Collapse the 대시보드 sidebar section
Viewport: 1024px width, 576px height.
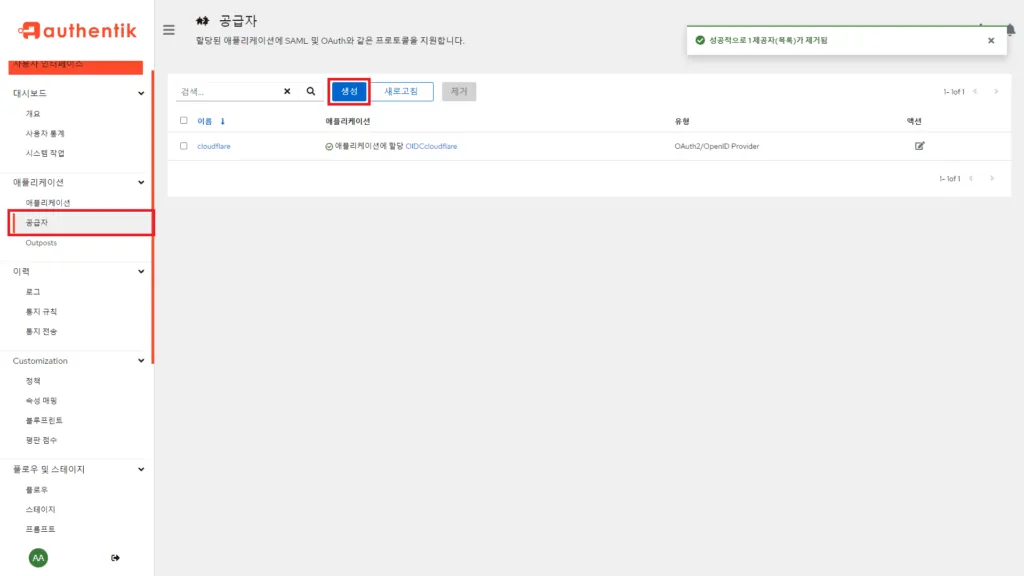[143, 91]
